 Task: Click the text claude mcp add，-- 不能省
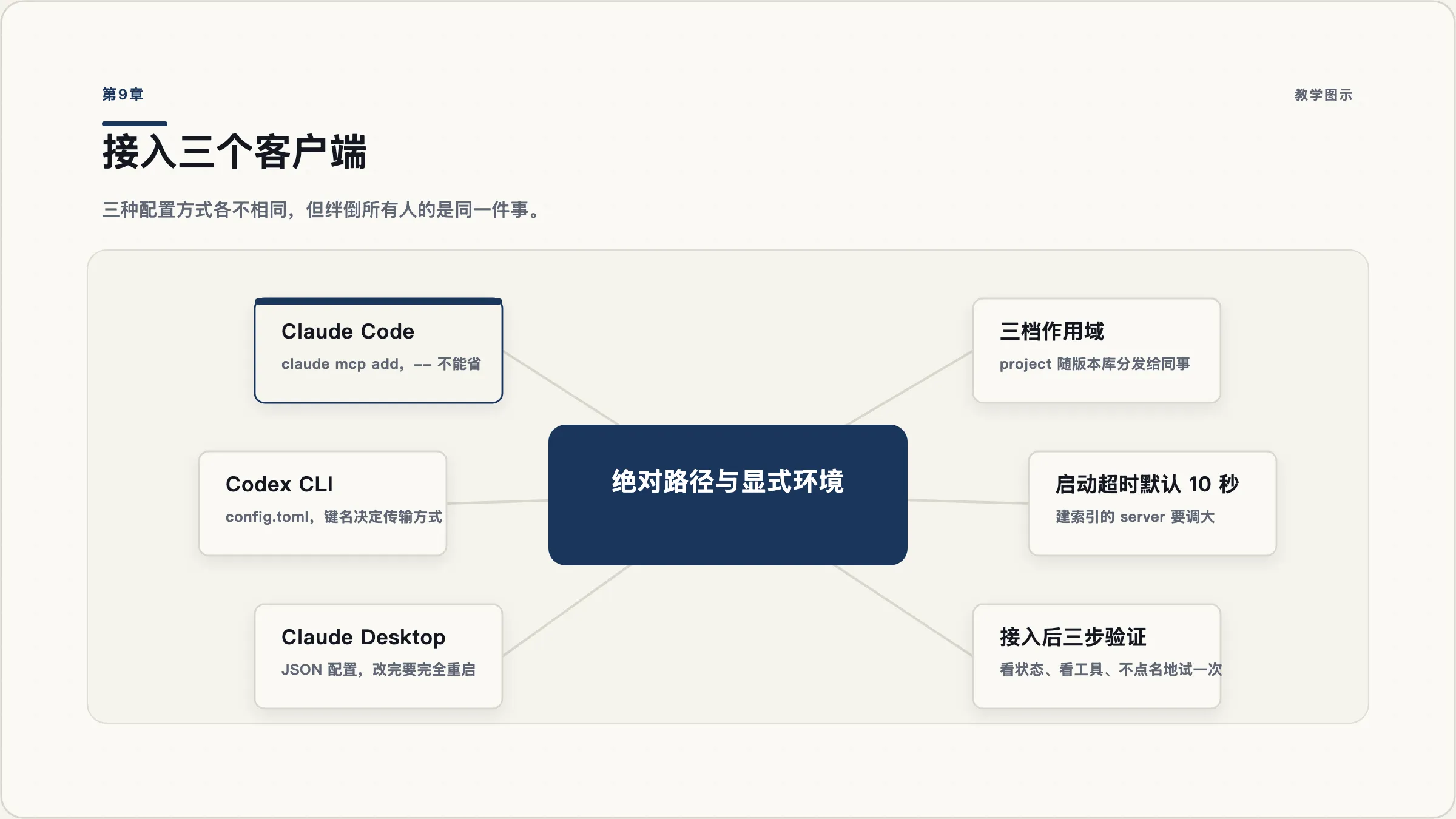pos(381,364)
